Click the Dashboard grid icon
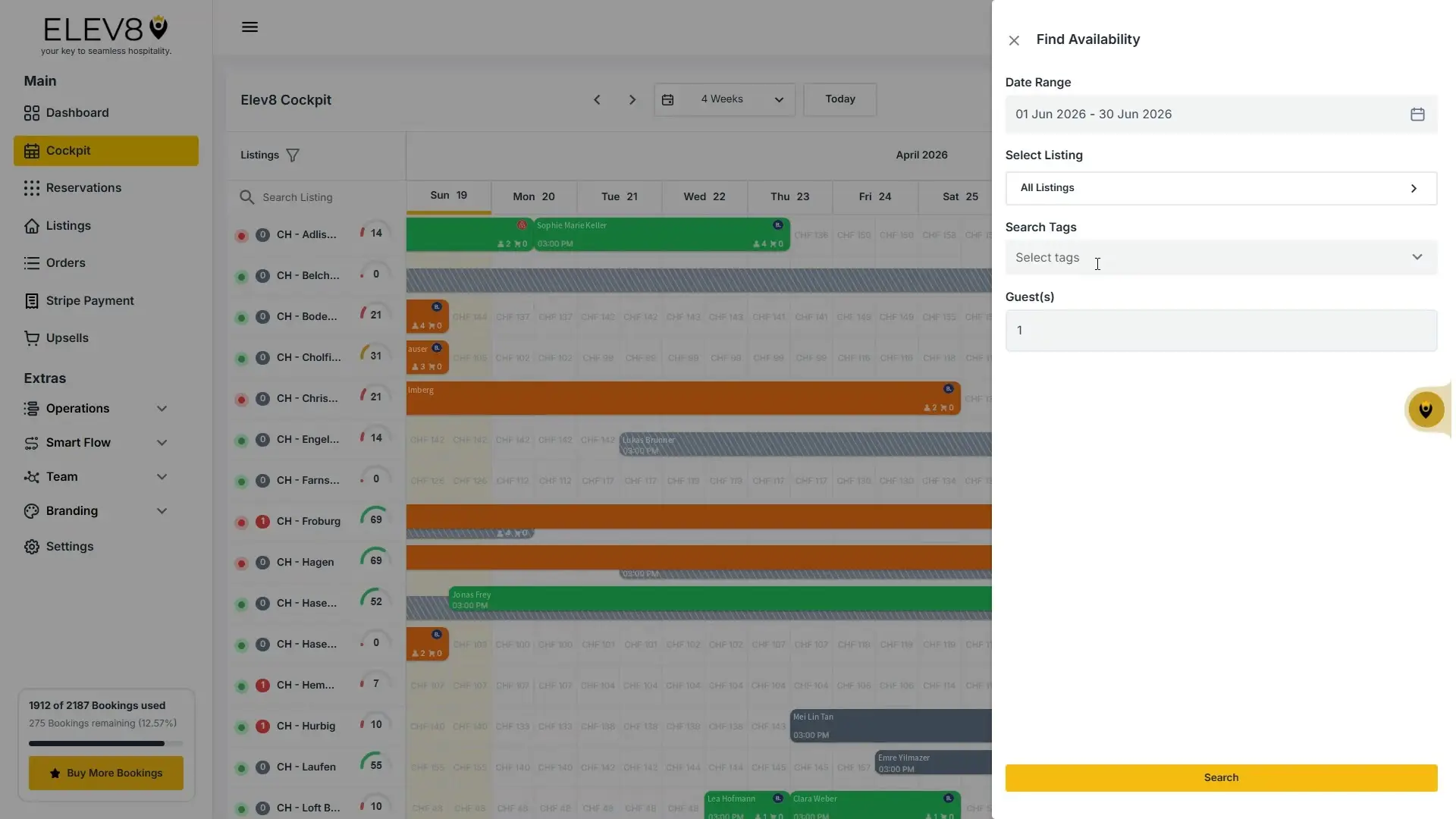The height and width of the screenshot is (819, 1456). coord(31,113)
